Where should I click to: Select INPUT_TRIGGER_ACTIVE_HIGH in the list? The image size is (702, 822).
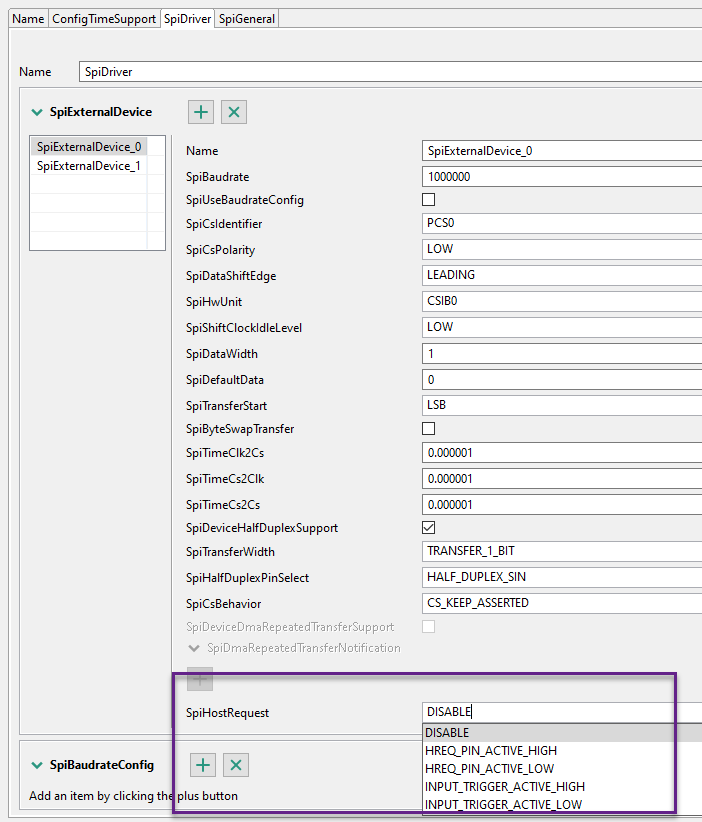505,787
